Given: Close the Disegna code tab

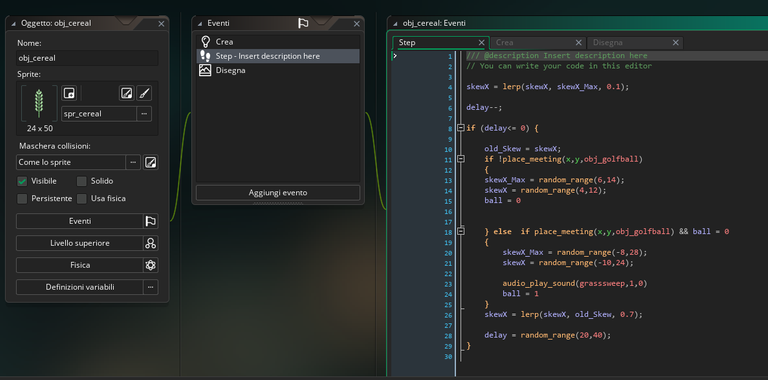Looking at the screenshot, I should 676,43.
